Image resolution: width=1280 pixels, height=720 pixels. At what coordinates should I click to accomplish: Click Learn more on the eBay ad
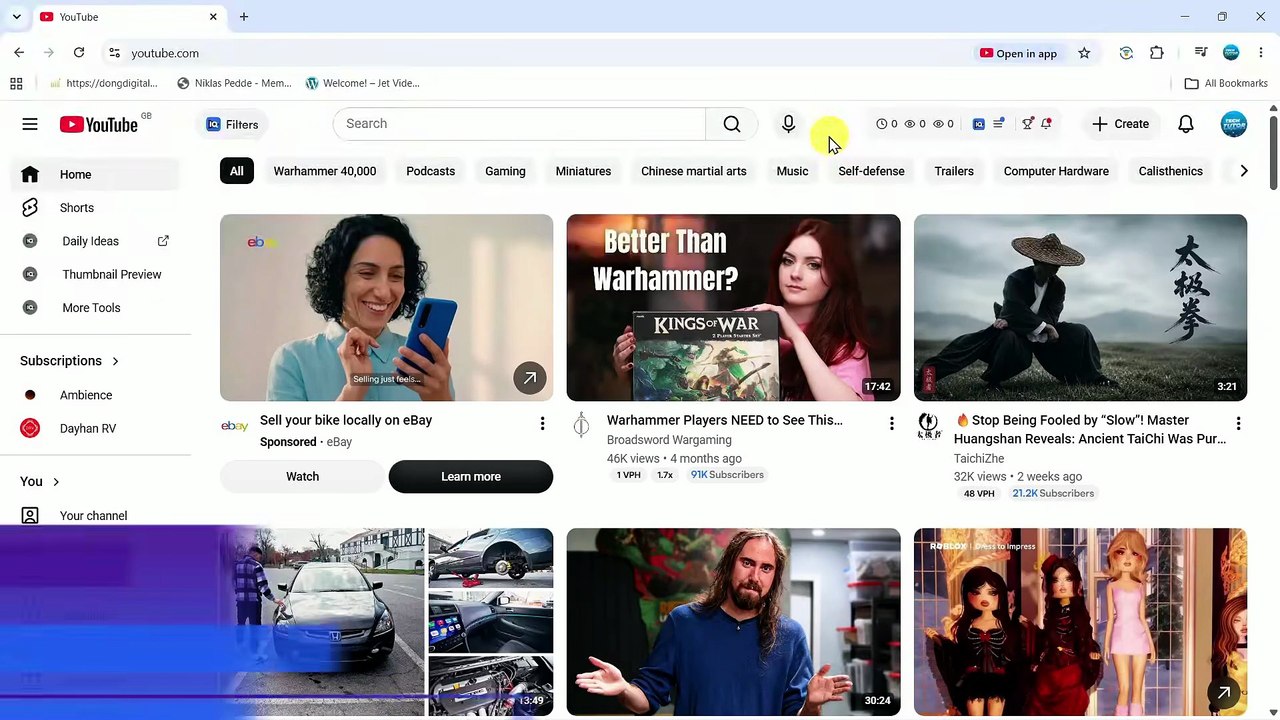[x=471, y=477]
